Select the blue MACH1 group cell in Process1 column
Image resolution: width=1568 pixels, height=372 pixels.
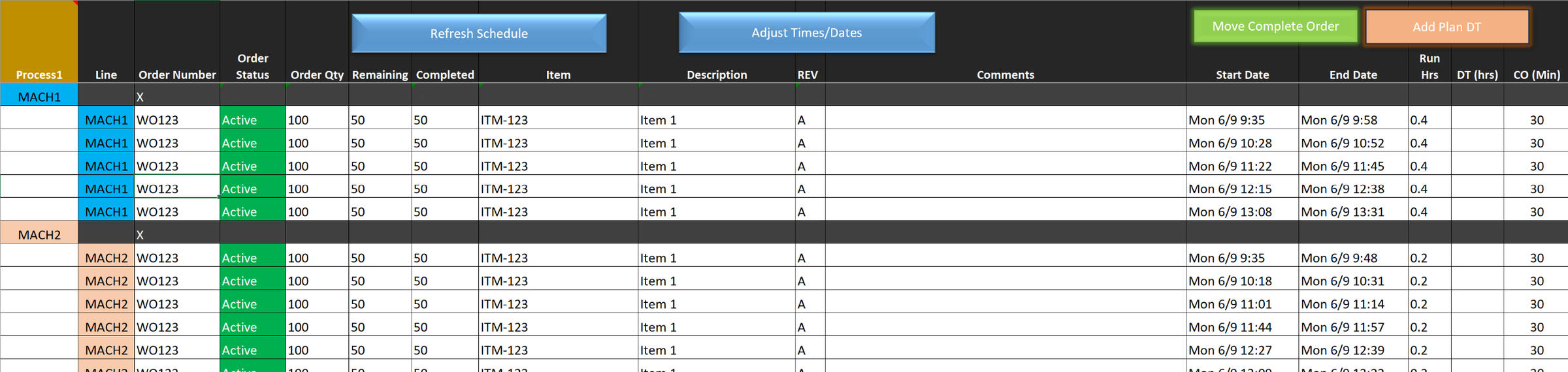[x=39, y=97]
